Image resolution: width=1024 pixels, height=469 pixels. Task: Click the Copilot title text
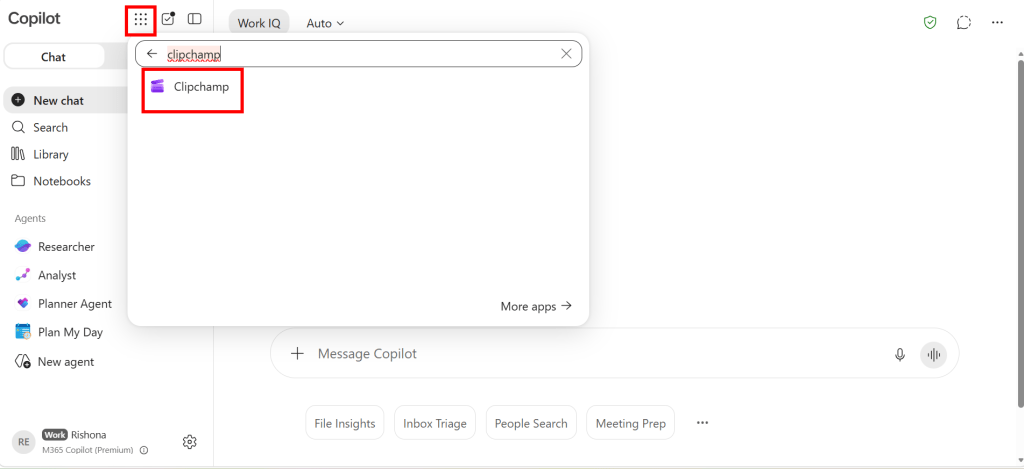34,18
